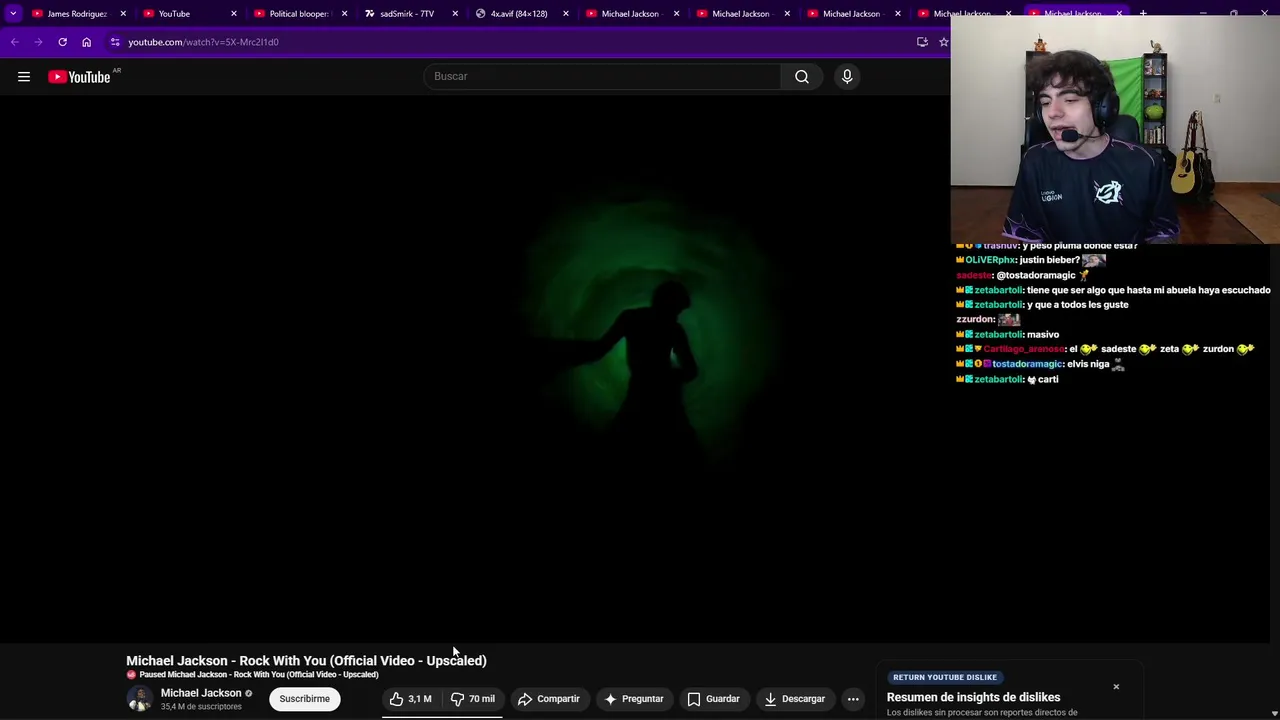This screenshot has width=1280, height=720.
Task: Start voice search with microphone icon
Action: click(x=847, y=76)
